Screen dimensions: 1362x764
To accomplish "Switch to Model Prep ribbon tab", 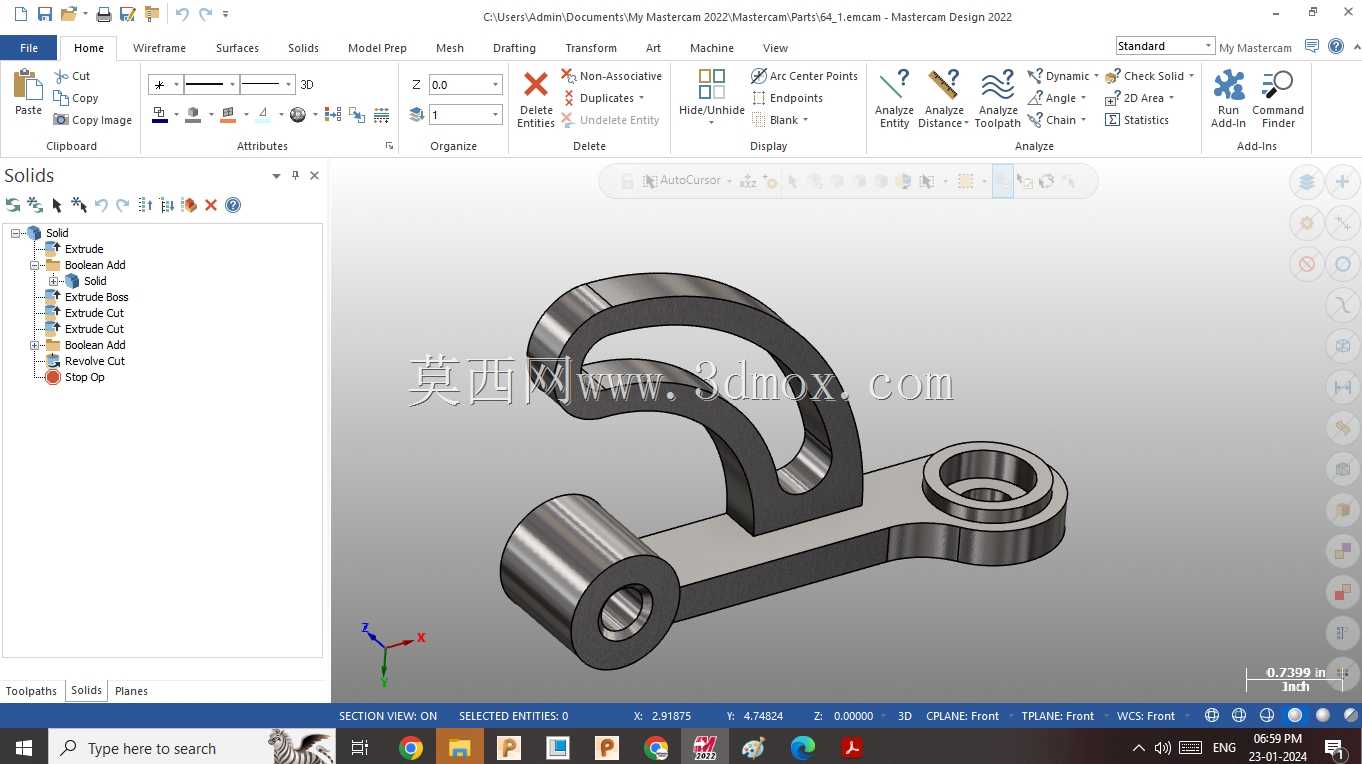I will coord(377,48).
